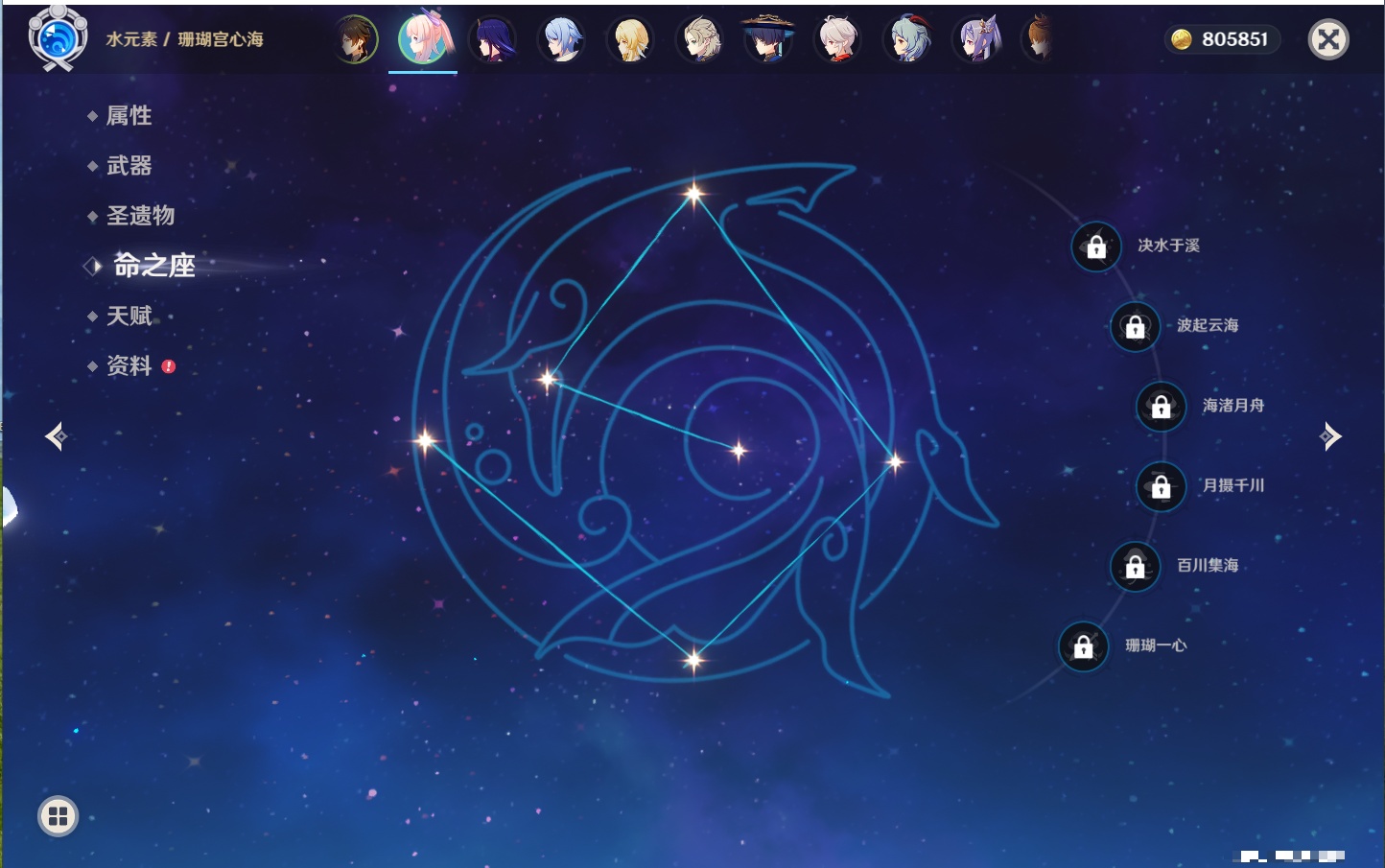Screen dimensions: 1385x868
Task: Click the topmost star in the constellation
Action: pos(693,195)
